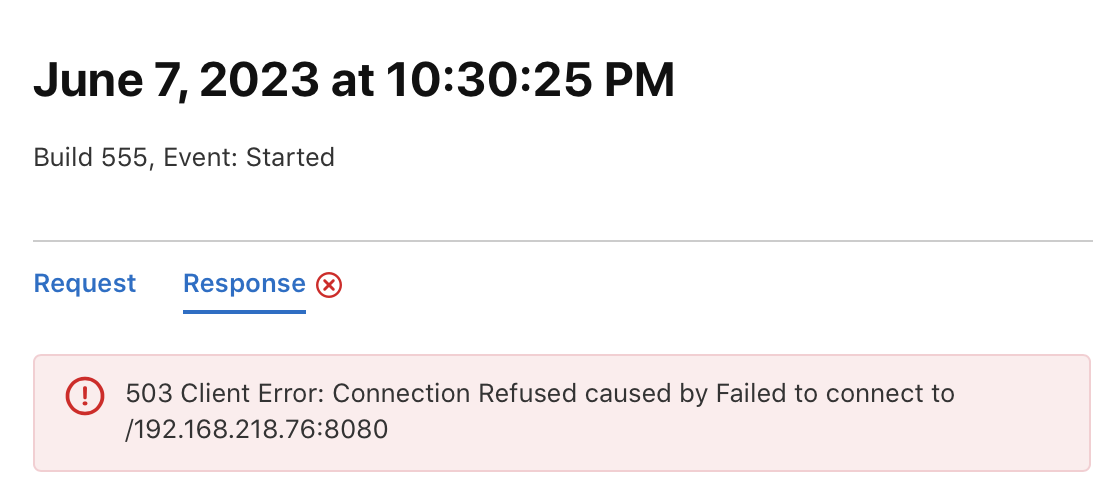Click the Event: Started label

pyautogui.click(x=249, y=157)
